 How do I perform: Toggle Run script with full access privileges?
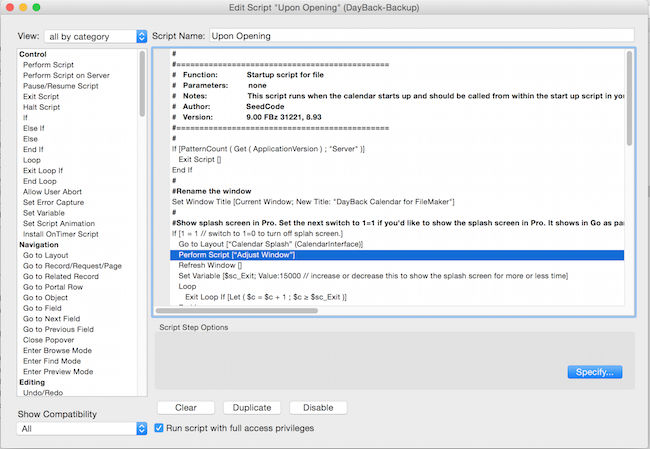coord(159,428)
